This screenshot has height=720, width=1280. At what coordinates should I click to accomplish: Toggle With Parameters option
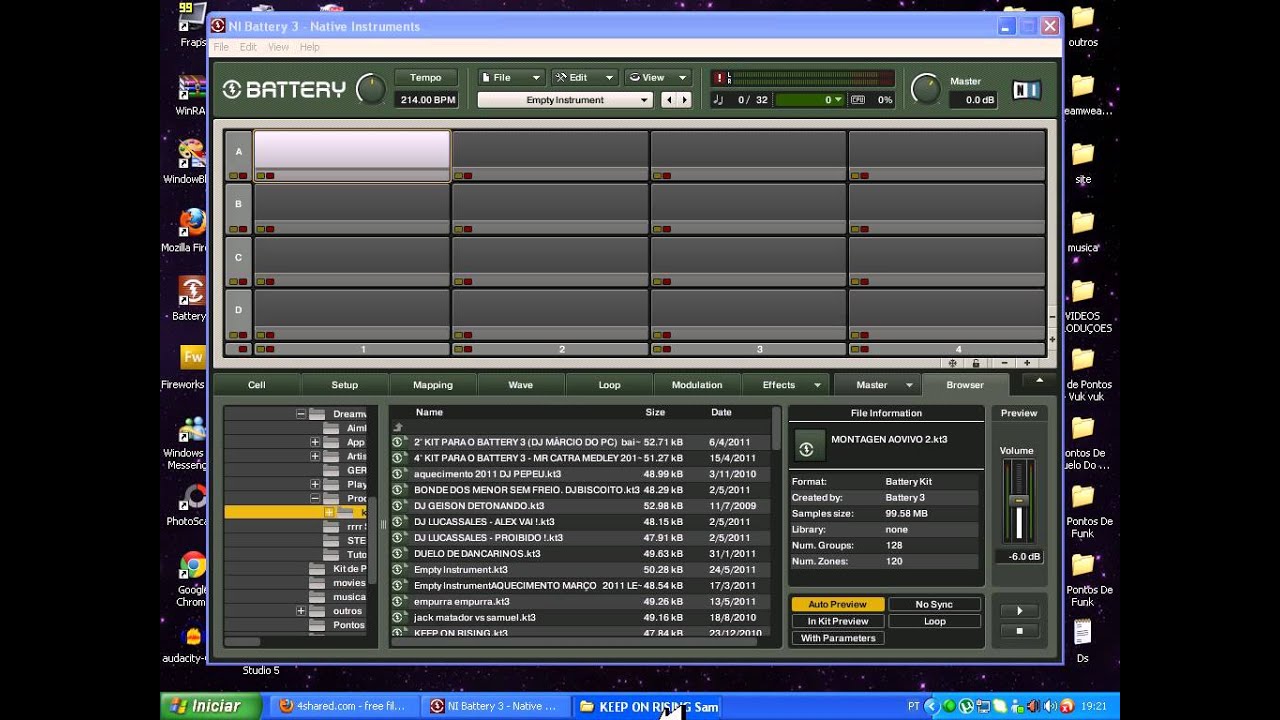[837, 638]
